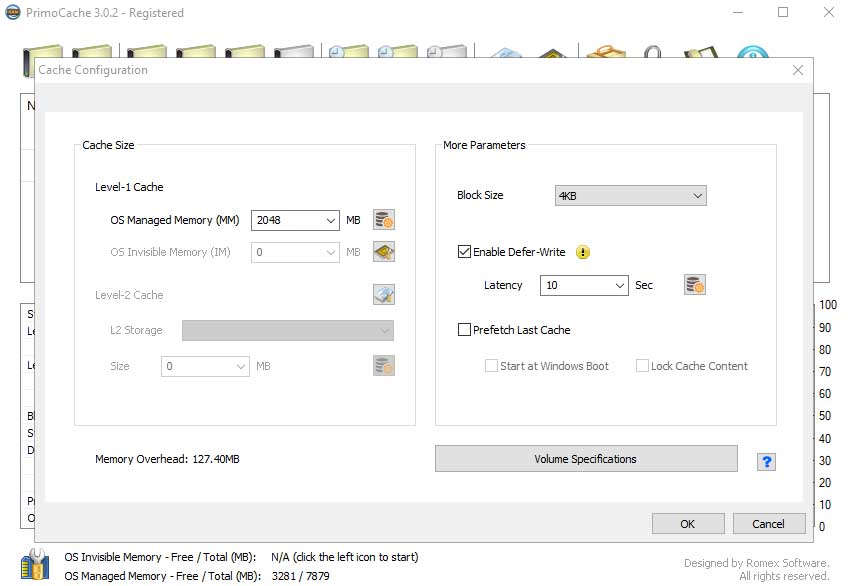Click the chip icon beside OS Invisible Memory

[384, 252]
